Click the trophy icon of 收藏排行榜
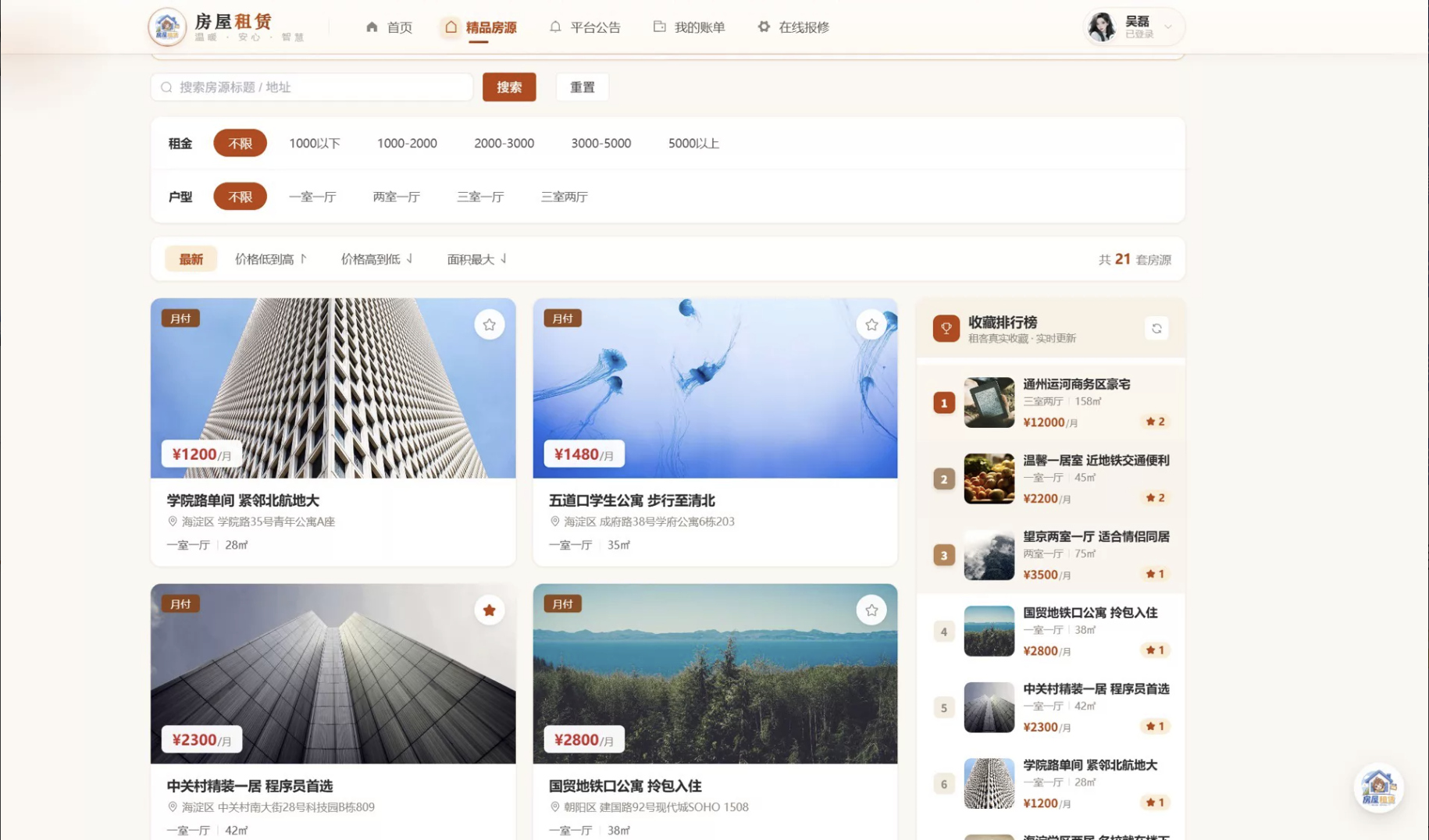This screenshot has height=840, width=1429. click(x=946, y=329)
